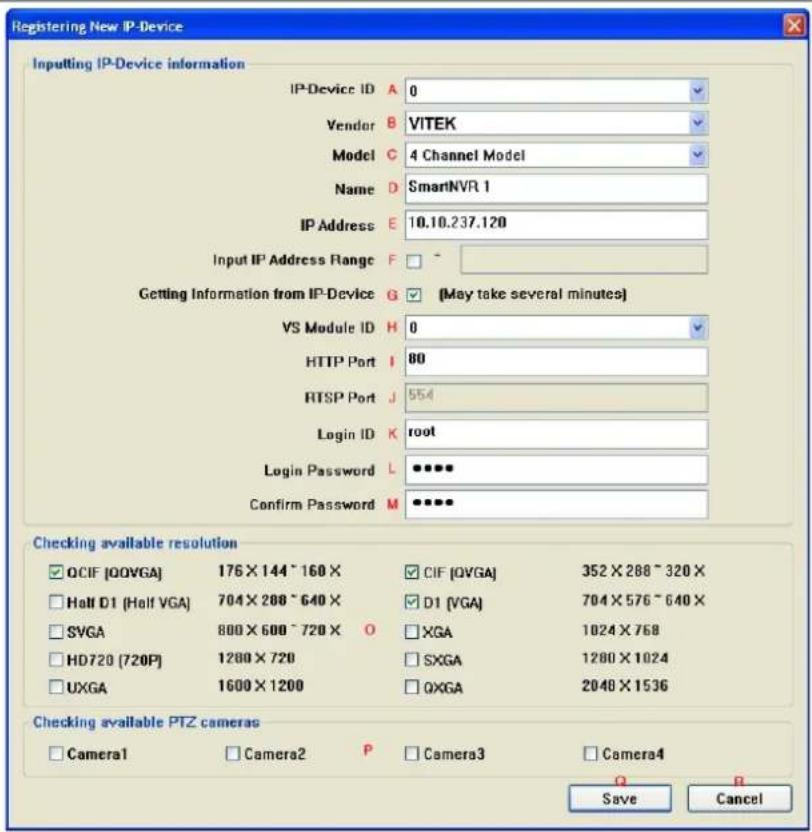Viewport: 812px width, 832px height.
Task: Click the '1600 X 1200' resolution text
Action: pyautogui.click(x=261, y=686)
